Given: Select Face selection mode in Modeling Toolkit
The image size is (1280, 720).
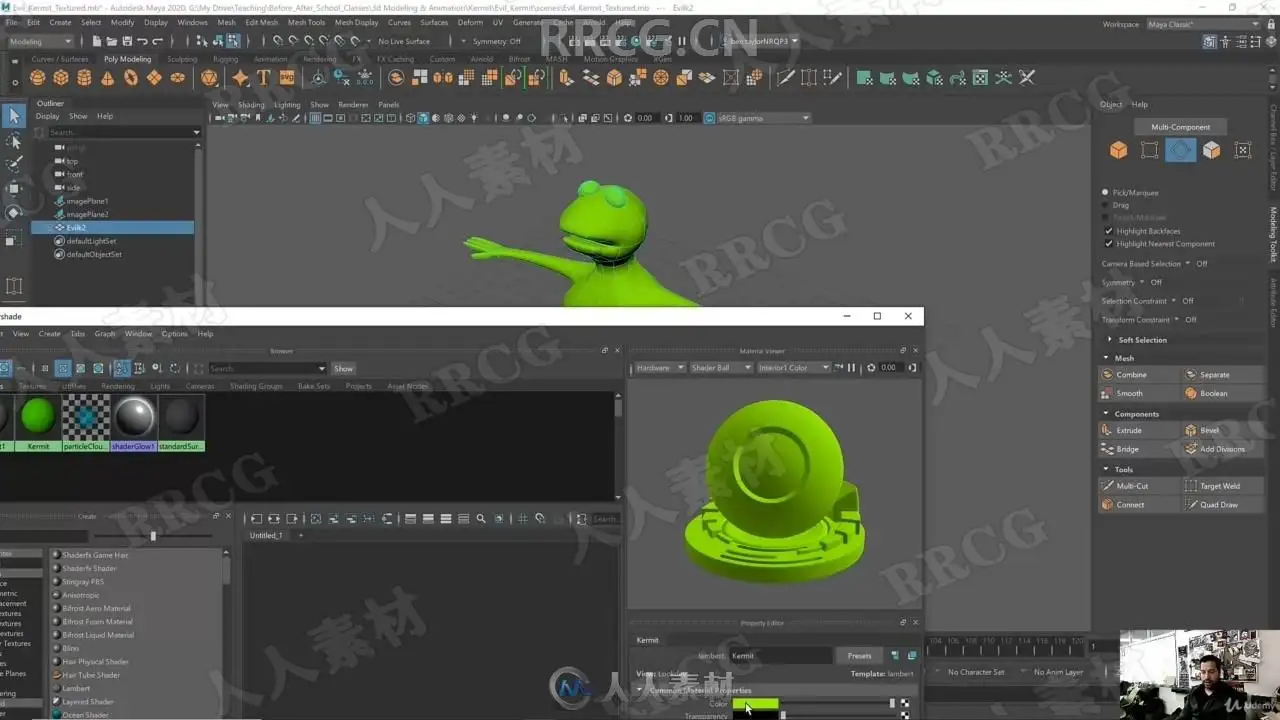Looking at the screenshot, I should 1212,150.
